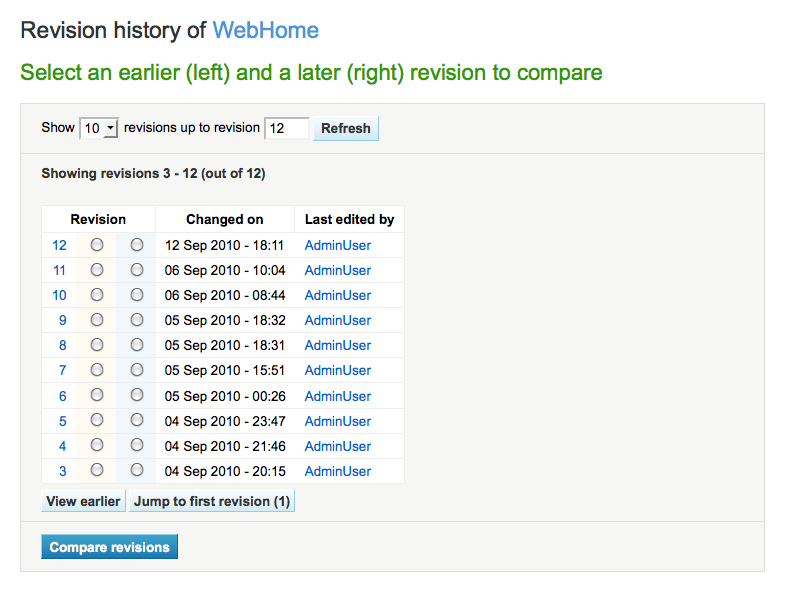This screenshot has width=785, height=592.
Task: Select left radio button for revision 12
Action: 96,245
